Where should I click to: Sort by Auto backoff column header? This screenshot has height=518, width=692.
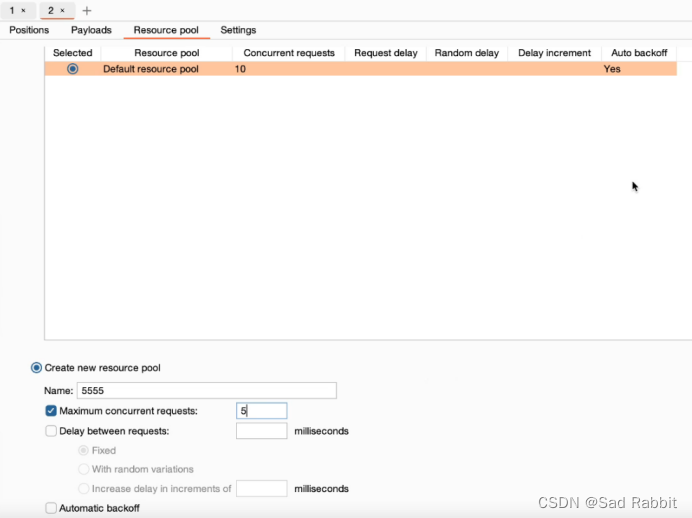pos(639,53)
